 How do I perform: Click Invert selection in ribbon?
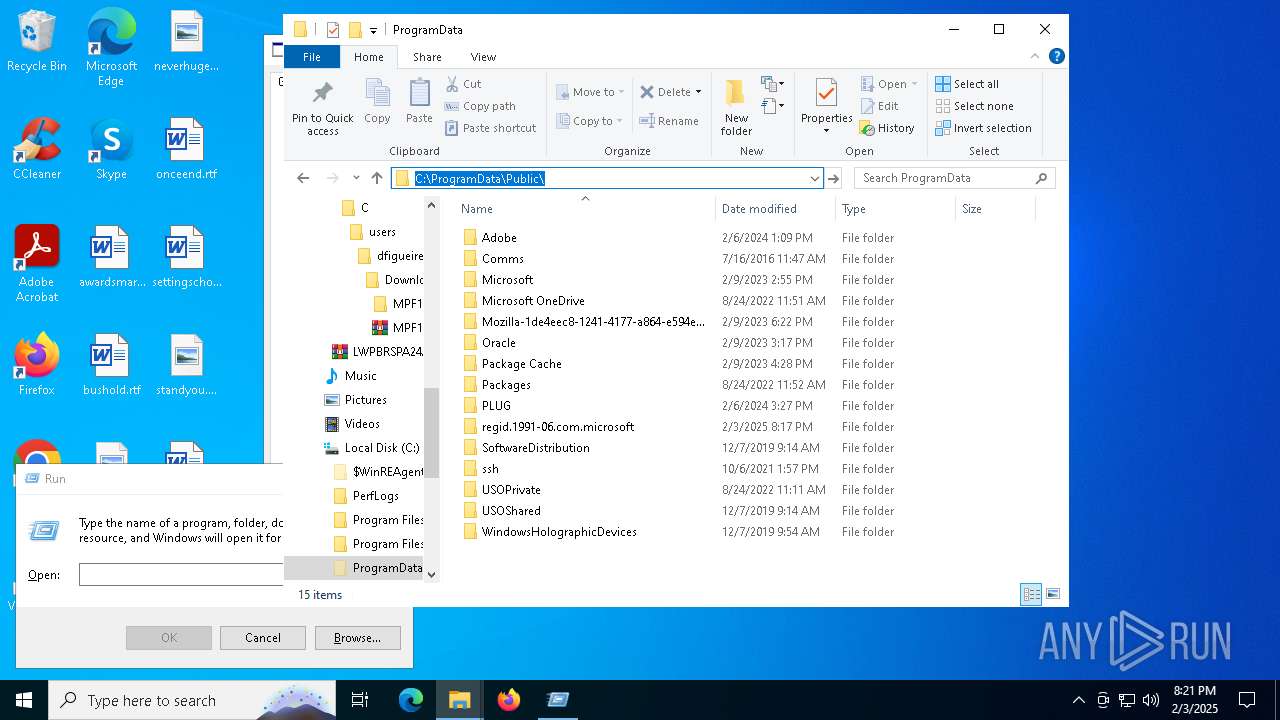click(x=983, y=128)
